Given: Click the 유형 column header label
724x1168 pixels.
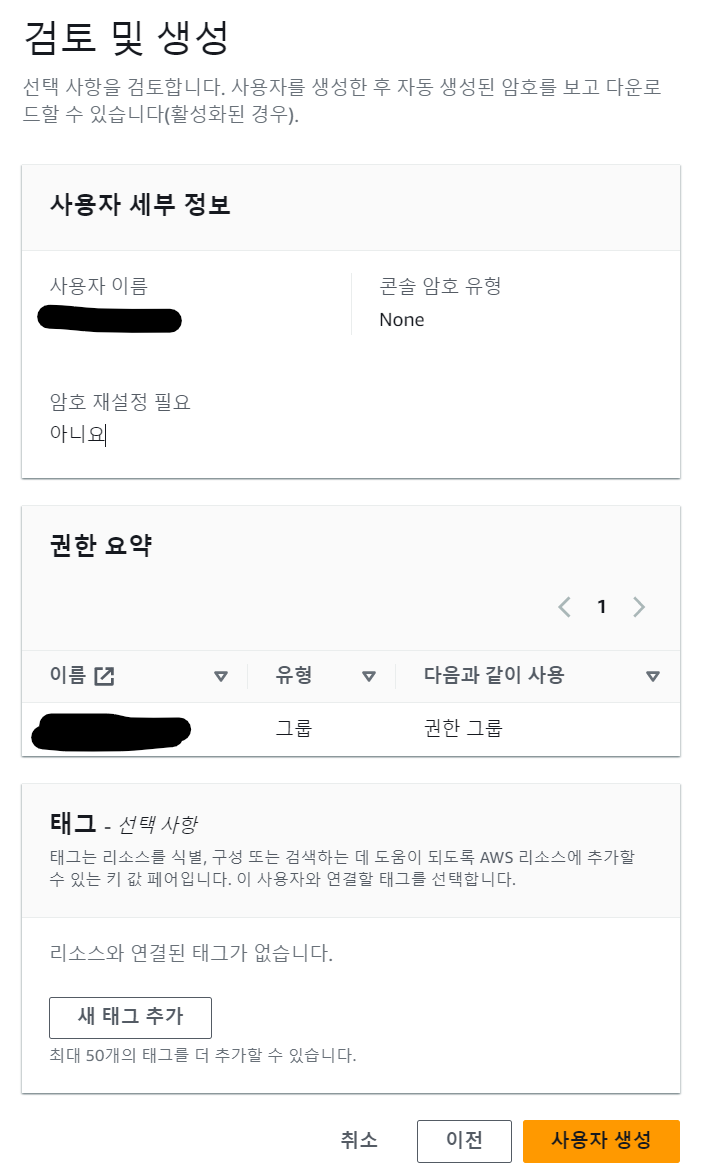Looking at the screenshot, I should (x=294, y=675).
